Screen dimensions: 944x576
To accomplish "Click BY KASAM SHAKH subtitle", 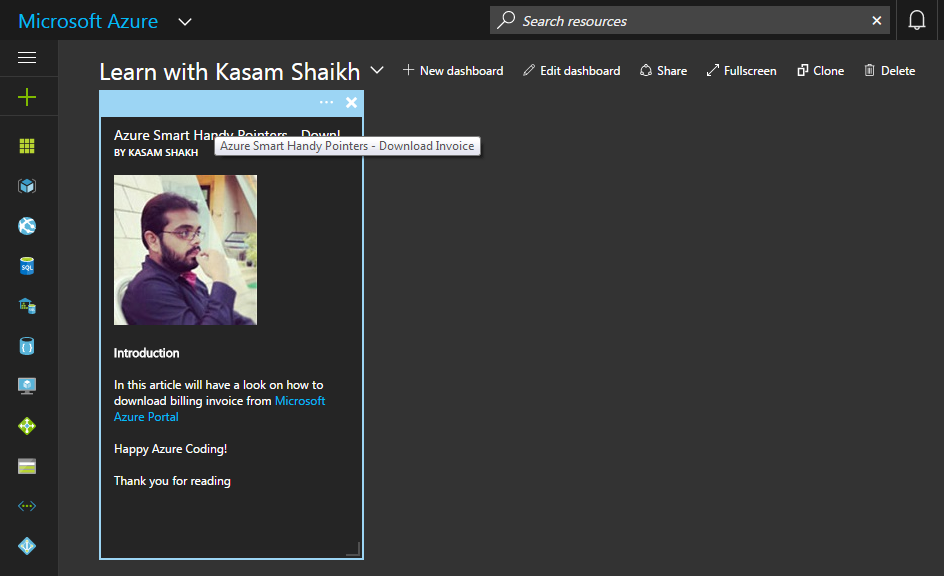I will coord(156,153).
